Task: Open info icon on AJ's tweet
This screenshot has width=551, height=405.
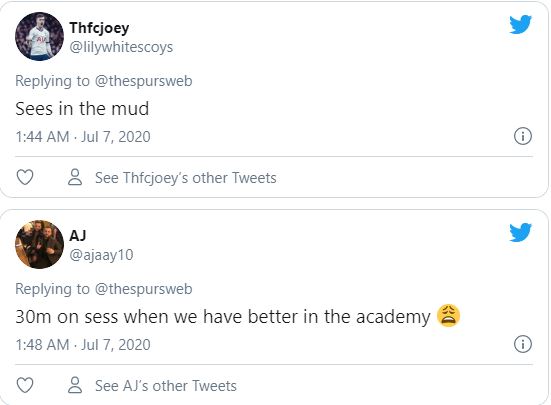Action: [x=523, y=344]
